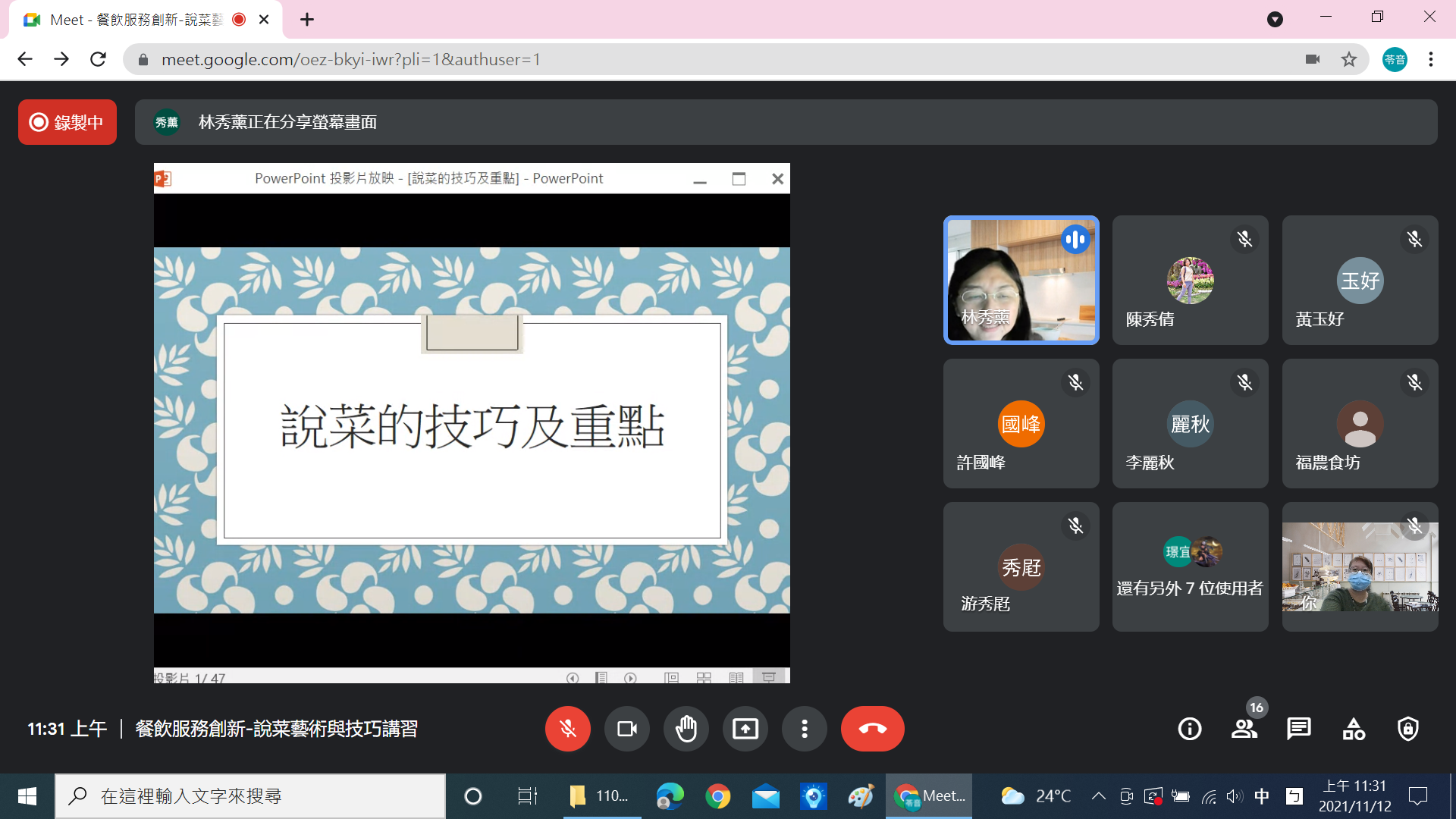
Task: Show hidden system tray icons chevron
Action: pyautogui.click(x=1098, y=795)
